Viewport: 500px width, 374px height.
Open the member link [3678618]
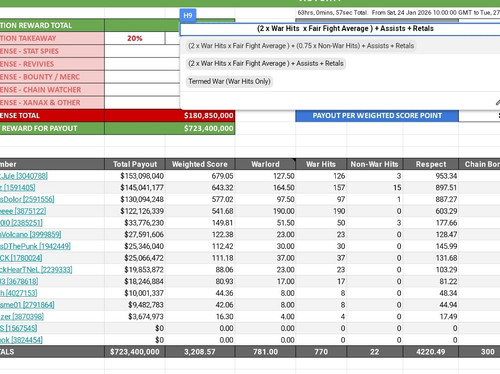(x=19, y=281)
